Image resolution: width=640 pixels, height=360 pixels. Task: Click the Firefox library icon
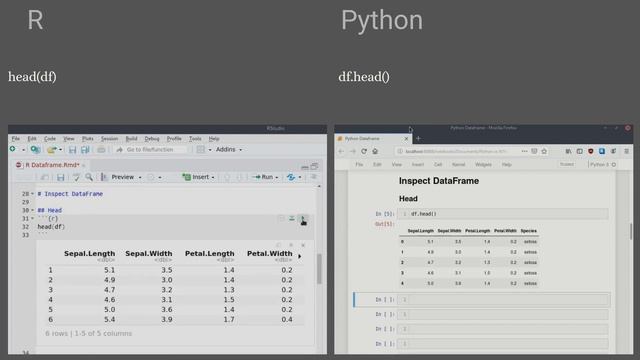click(x=568, y=151)
